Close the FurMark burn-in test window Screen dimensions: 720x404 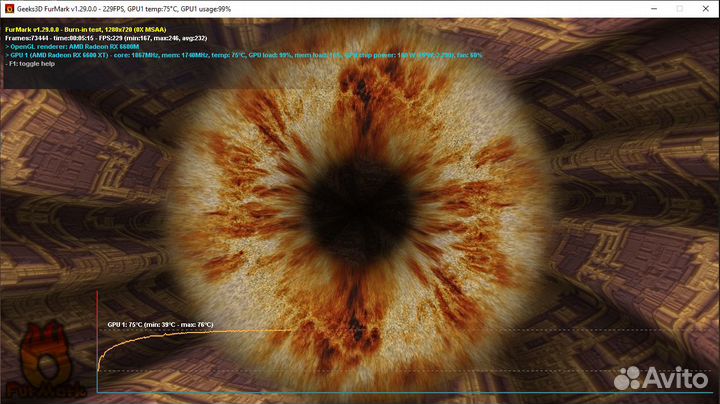click(x=706, y=9)
